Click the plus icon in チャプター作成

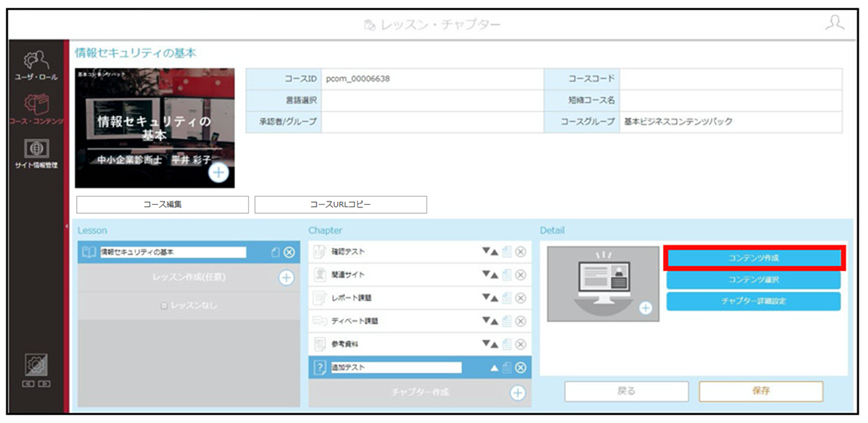[x=517, y=393]
